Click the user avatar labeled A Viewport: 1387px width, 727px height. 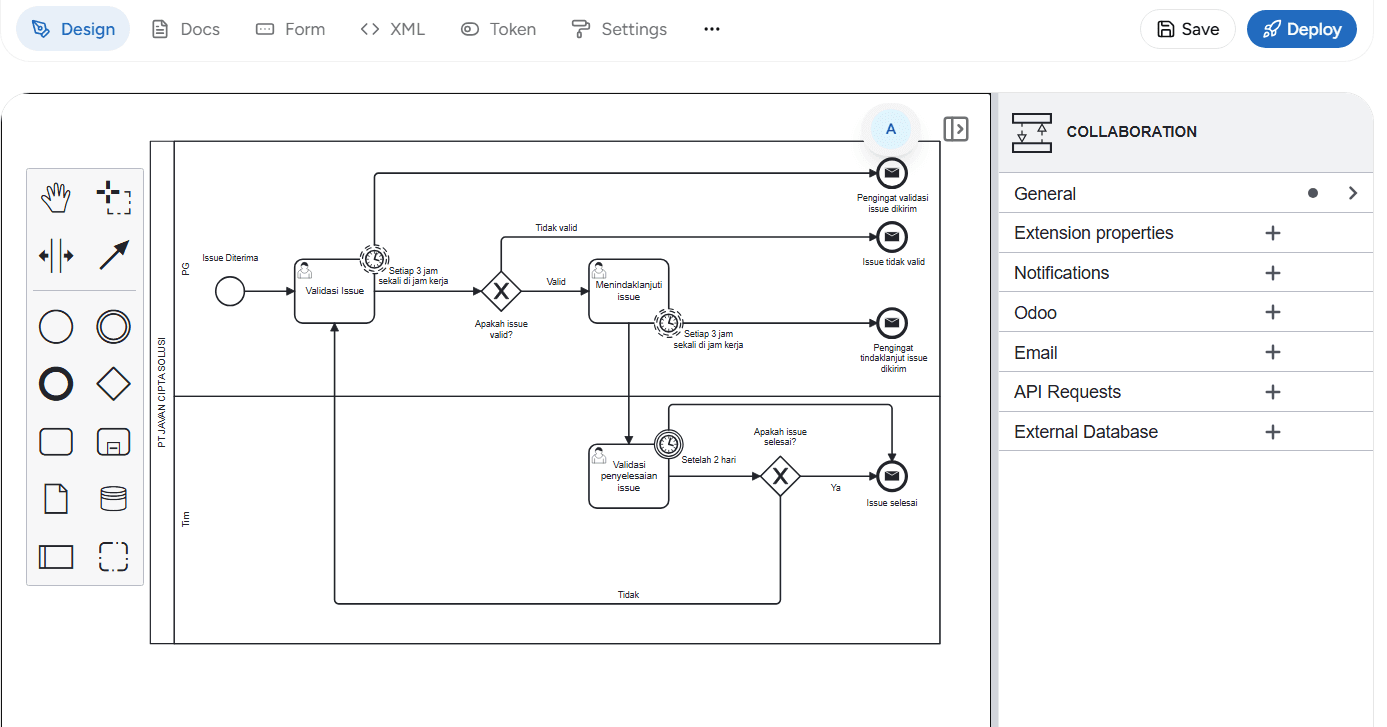point(891,129)
